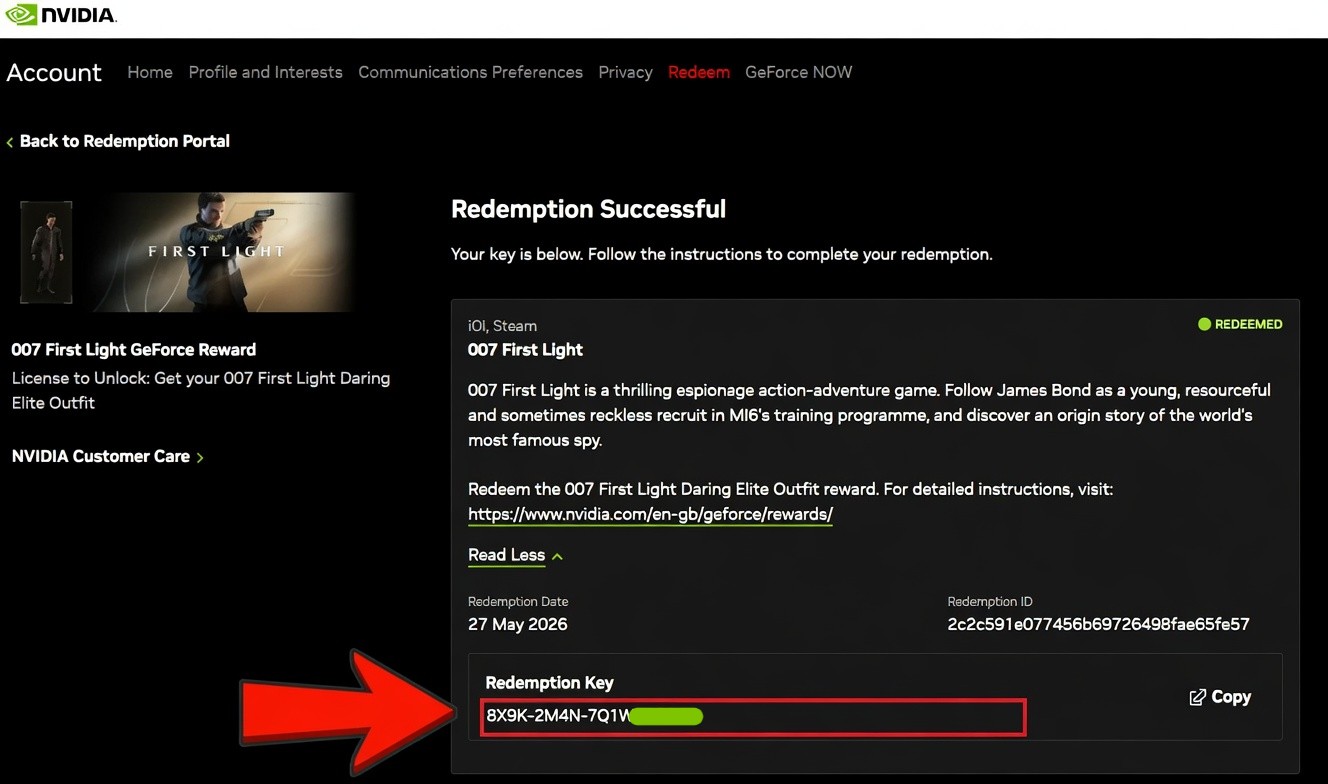Open NVIDIA Customer Care link
Image resolution: width=1328 pixels, height=784 pixels.
coord(100,456)
